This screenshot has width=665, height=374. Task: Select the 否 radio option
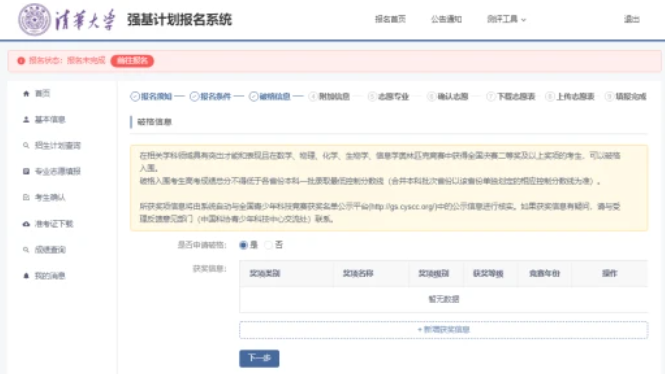[268, 245]
